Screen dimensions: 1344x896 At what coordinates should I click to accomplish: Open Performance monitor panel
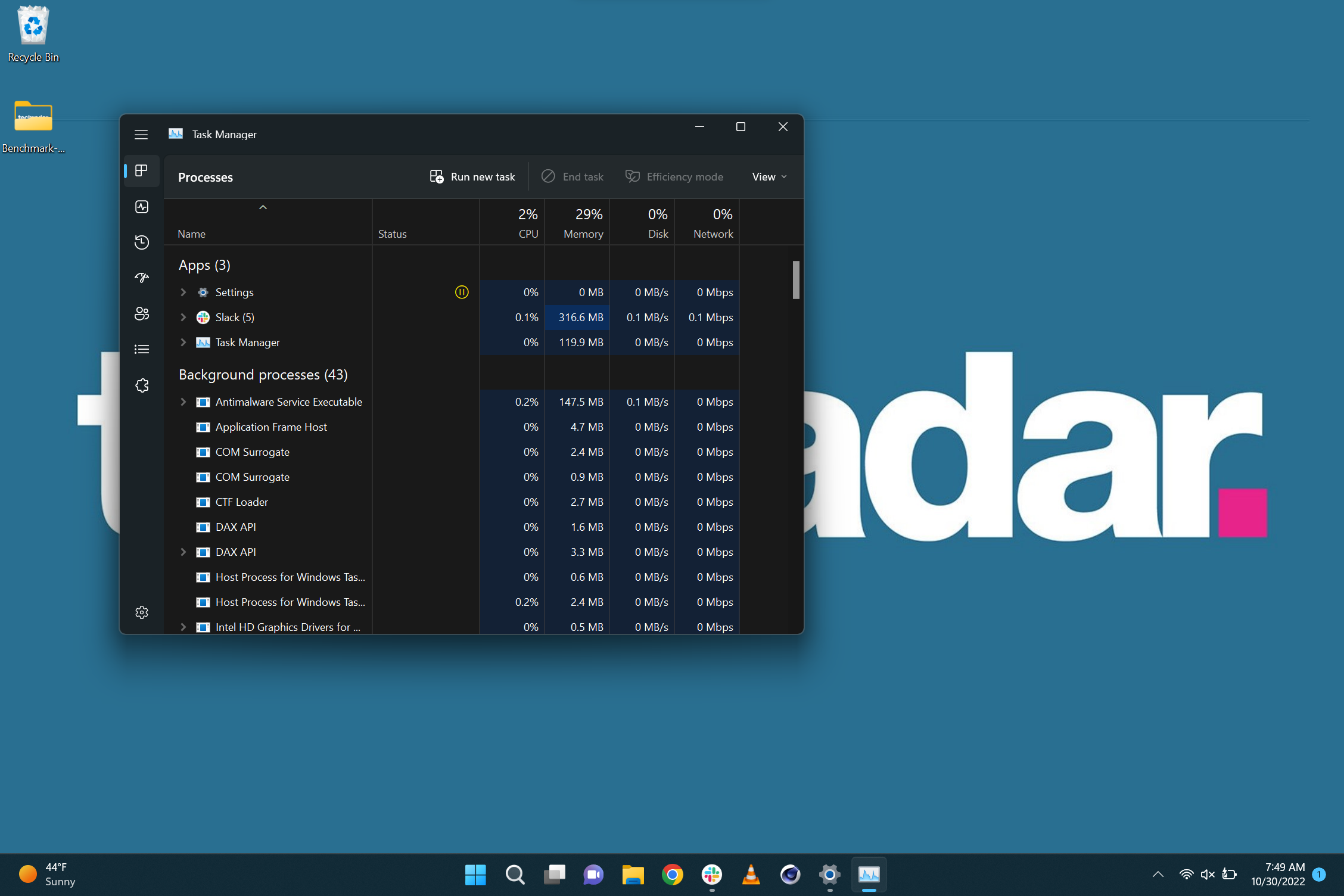click(x=141, y=207)
